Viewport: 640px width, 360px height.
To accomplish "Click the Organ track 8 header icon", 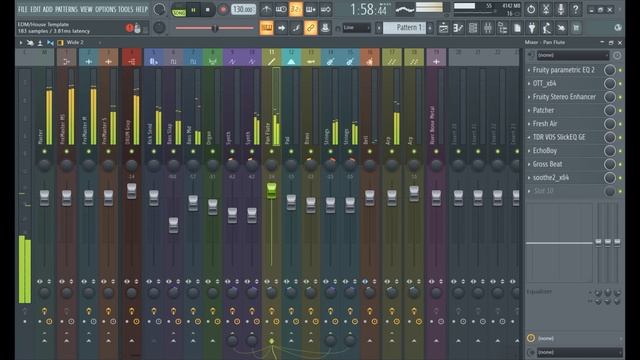I will pyautogui.click(x=212, y=61).
